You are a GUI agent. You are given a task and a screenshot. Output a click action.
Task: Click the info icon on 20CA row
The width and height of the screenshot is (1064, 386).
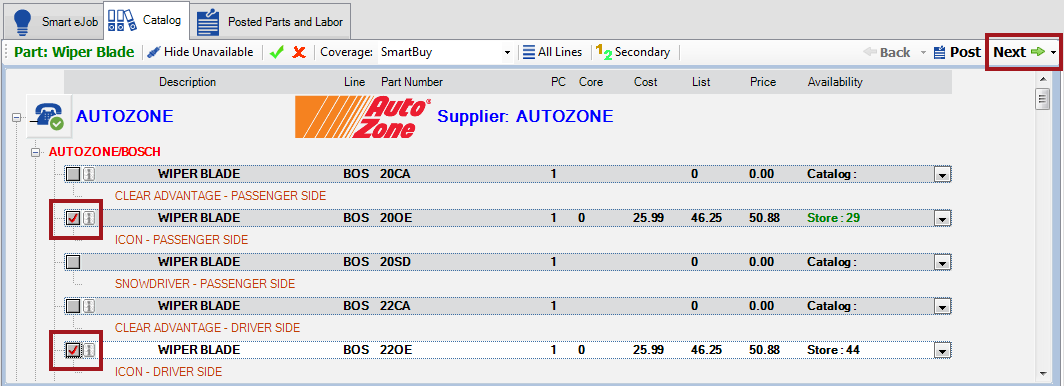coord(89,174)
